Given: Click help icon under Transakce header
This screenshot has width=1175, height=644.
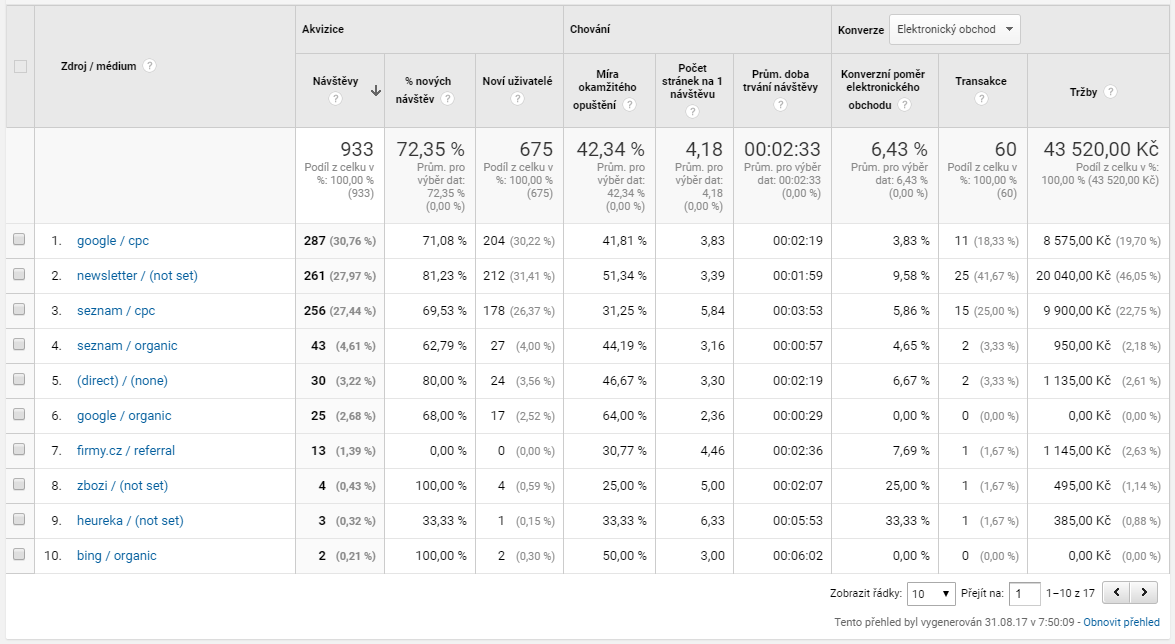Looking at the screenshot, I should pos(981,99).
